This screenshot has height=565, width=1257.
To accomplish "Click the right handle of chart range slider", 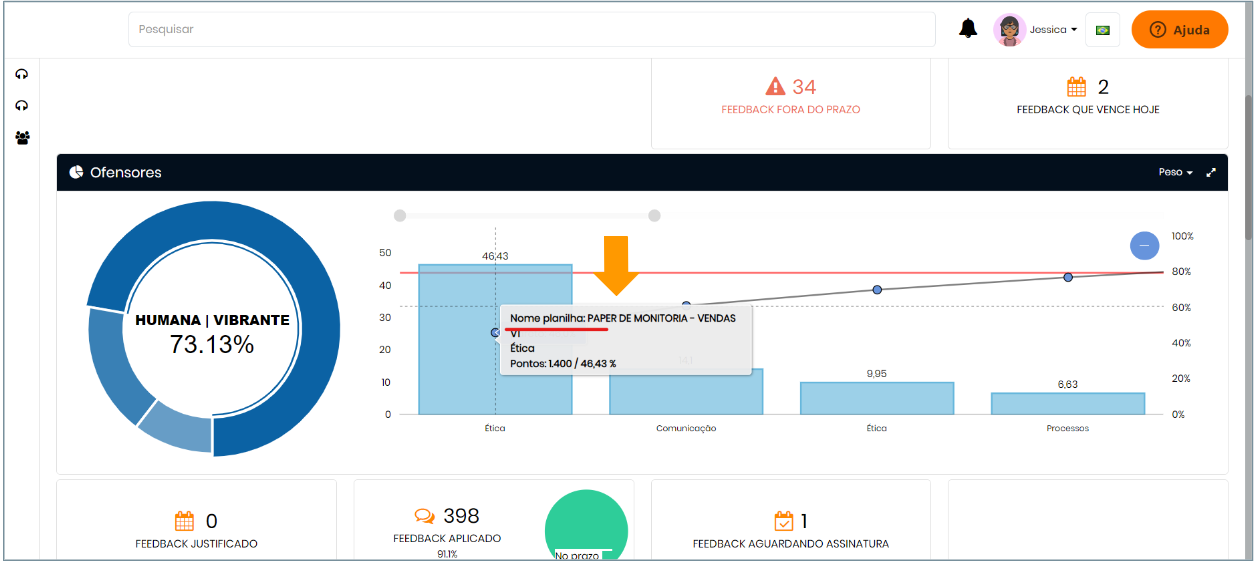I will click(x=654, y=215).
